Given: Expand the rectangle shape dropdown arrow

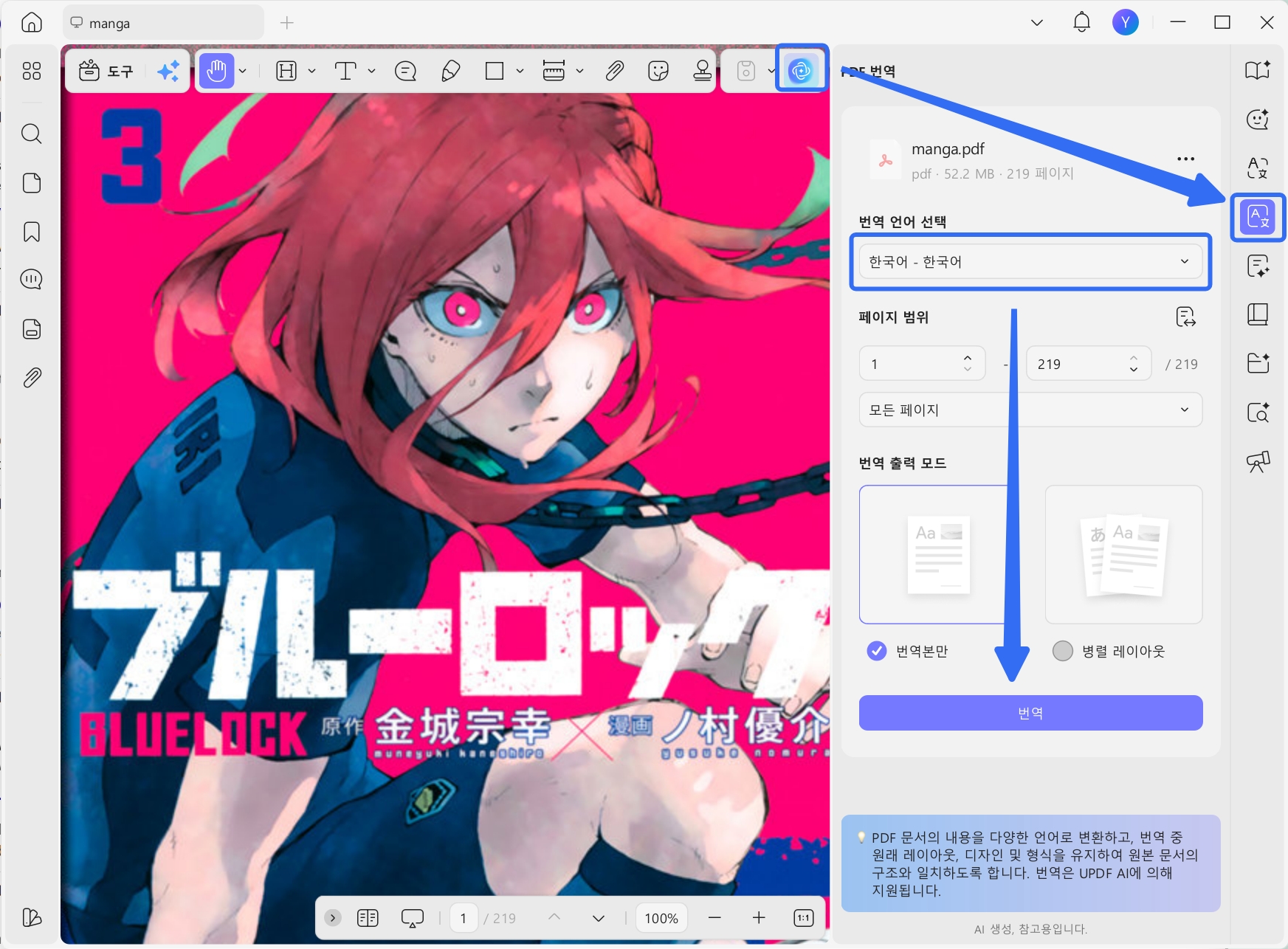Looking at the screenshot, I should (520, 71).
